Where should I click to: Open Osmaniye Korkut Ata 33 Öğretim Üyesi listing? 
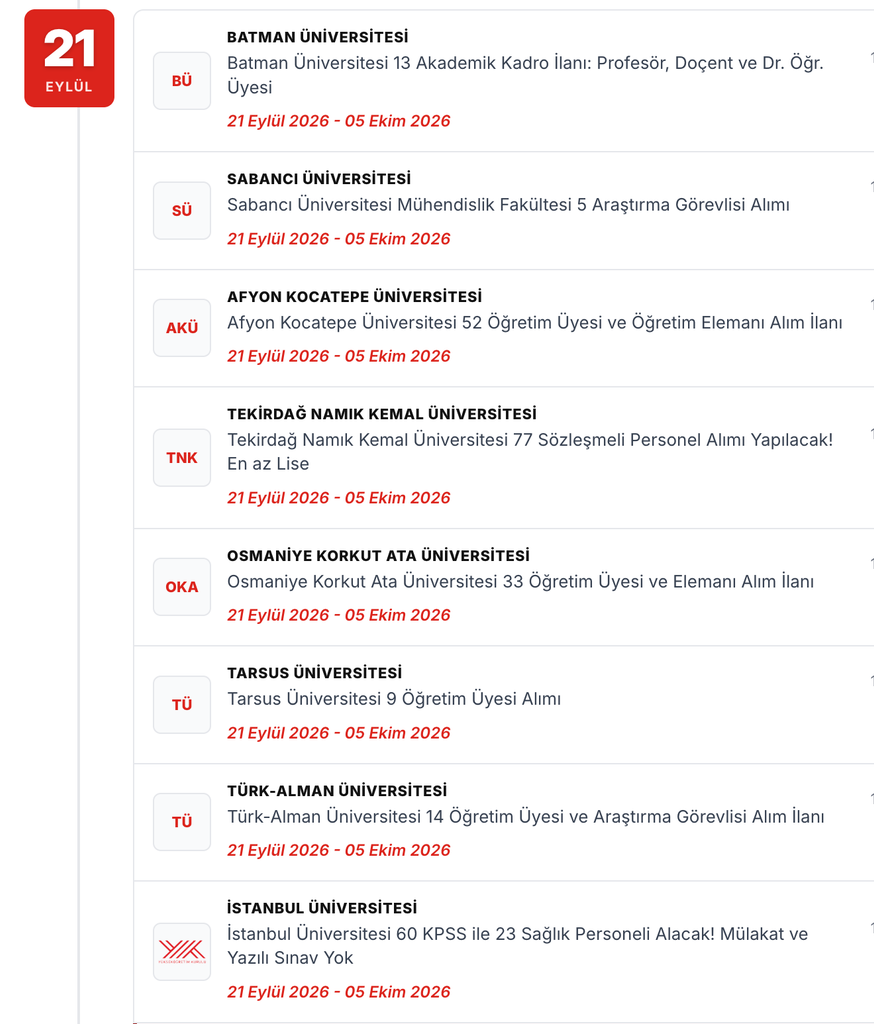[520, 582]
